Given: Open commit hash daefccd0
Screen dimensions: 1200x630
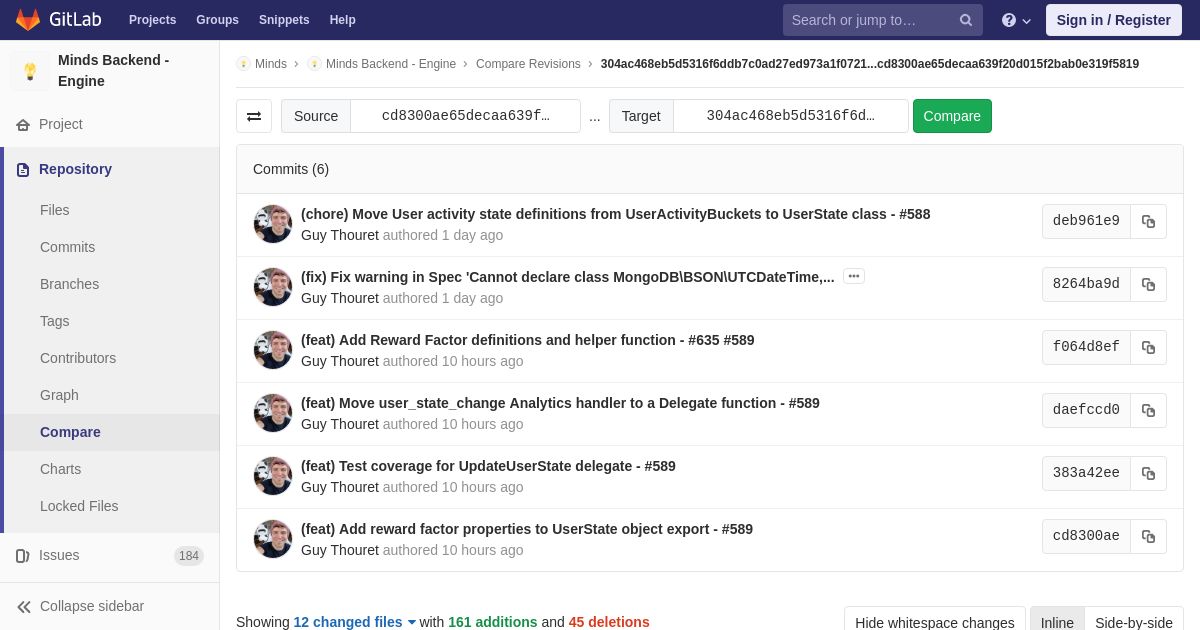Looking at the screenshot, I should 1086,411.
